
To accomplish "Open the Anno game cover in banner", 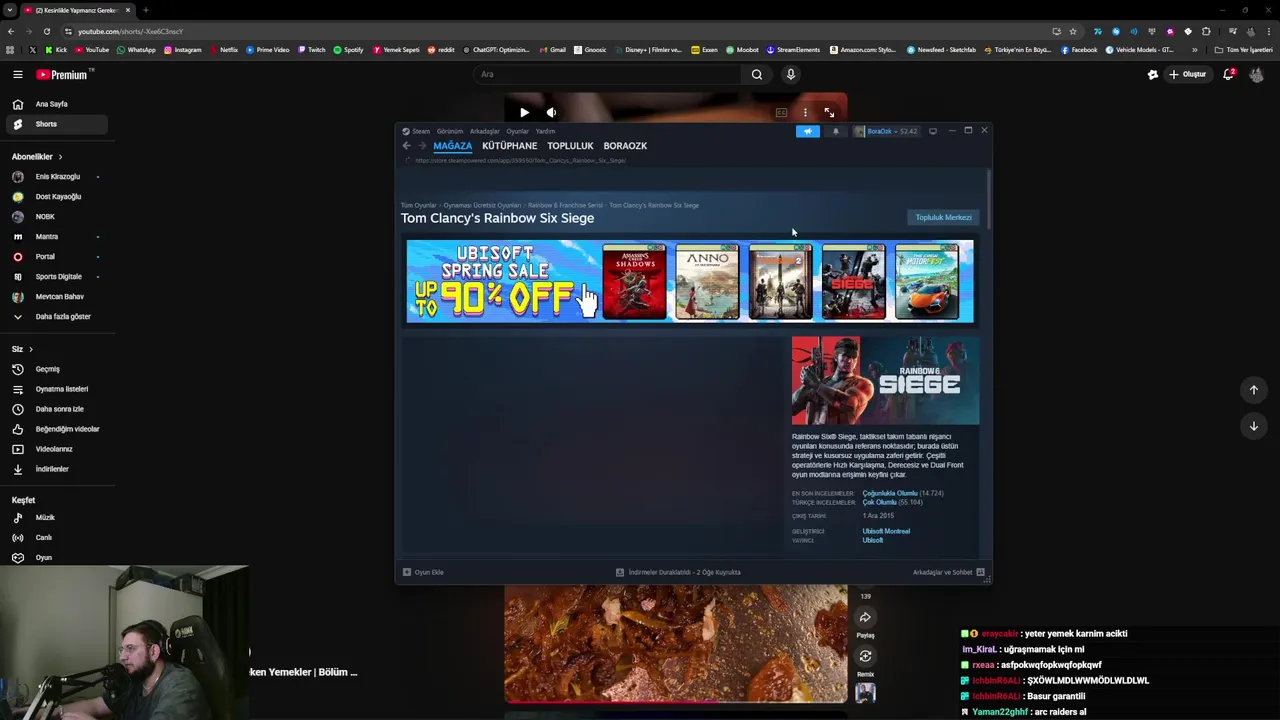I will [707, 281].
